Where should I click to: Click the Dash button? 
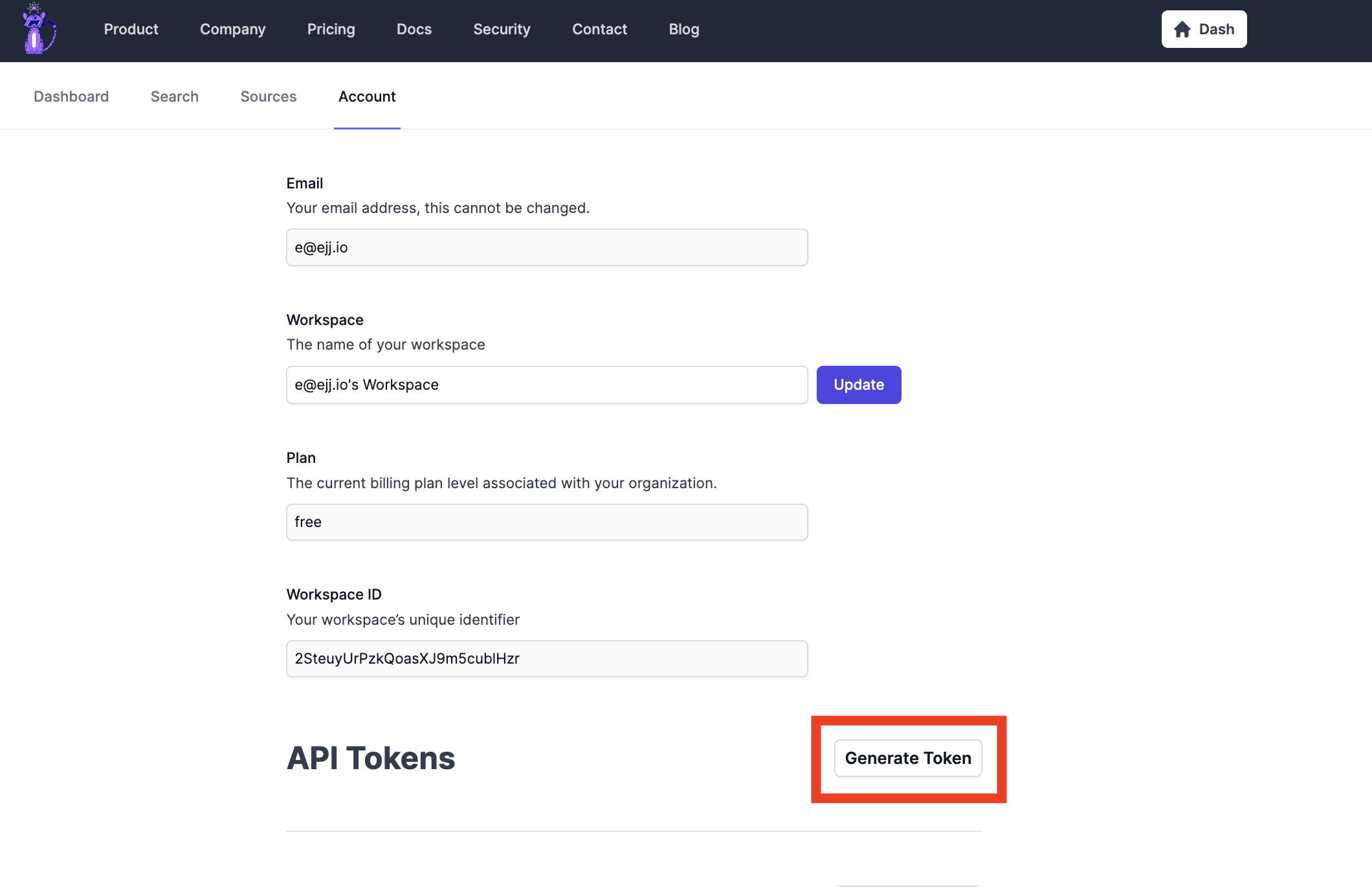click(x=1204, y=29)
